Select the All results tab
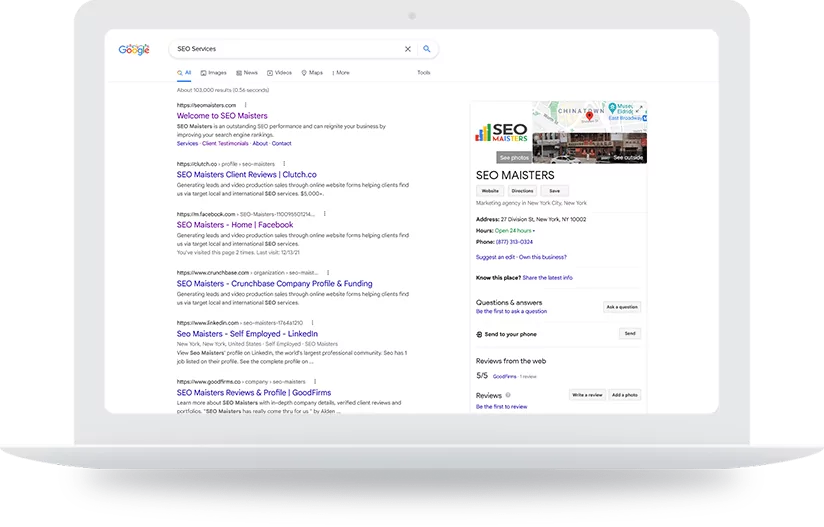824x527 pixels. (184, 73)
